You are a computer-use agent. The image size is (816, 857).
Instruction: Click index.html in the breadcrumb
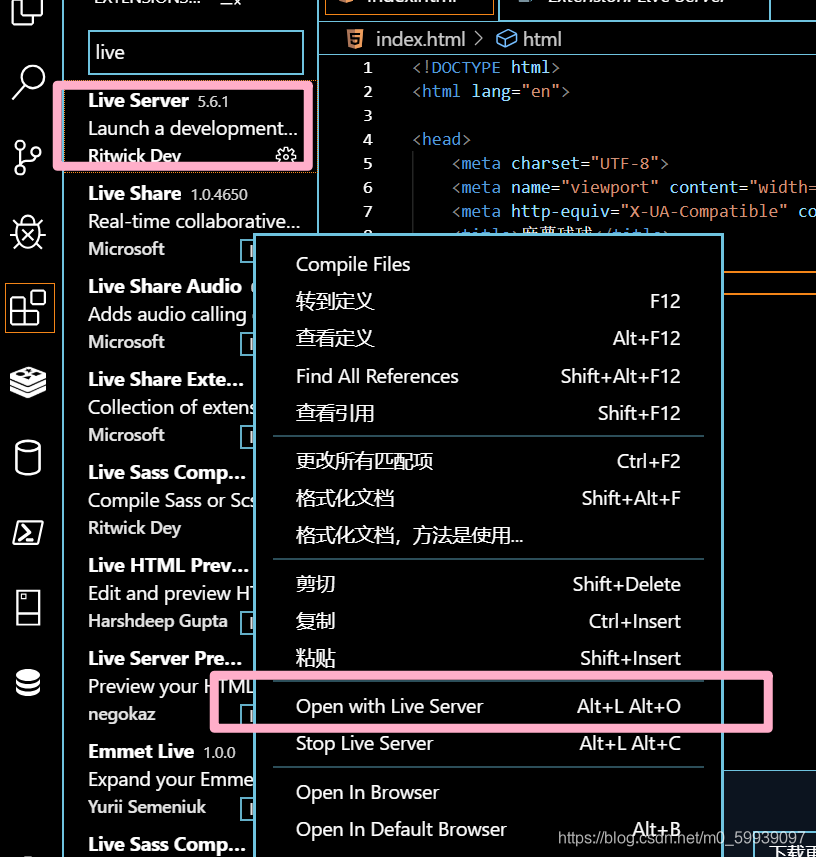coord(420,39)
